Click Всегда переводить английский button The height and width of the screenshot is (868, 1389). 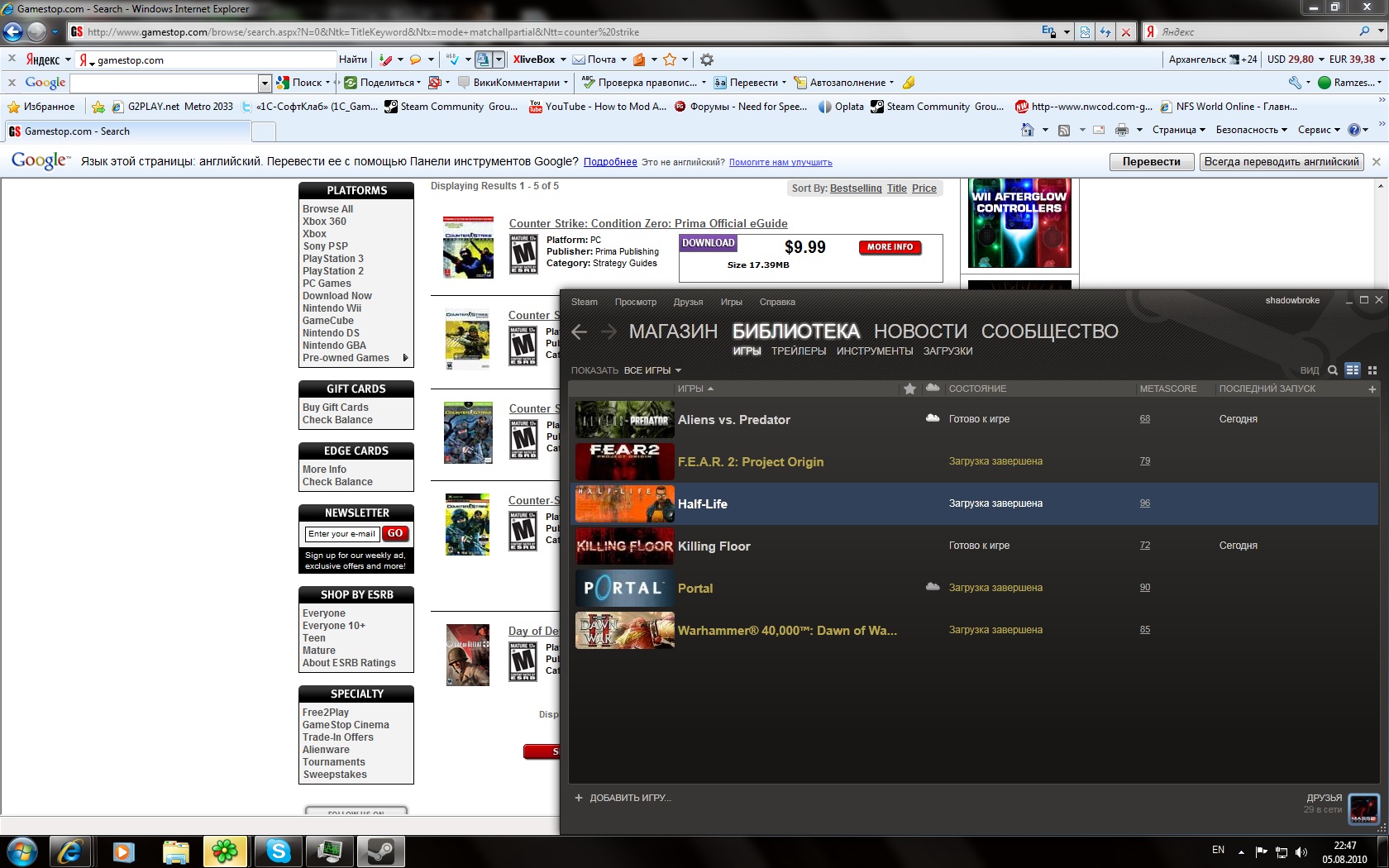[x=1281, y=162]
